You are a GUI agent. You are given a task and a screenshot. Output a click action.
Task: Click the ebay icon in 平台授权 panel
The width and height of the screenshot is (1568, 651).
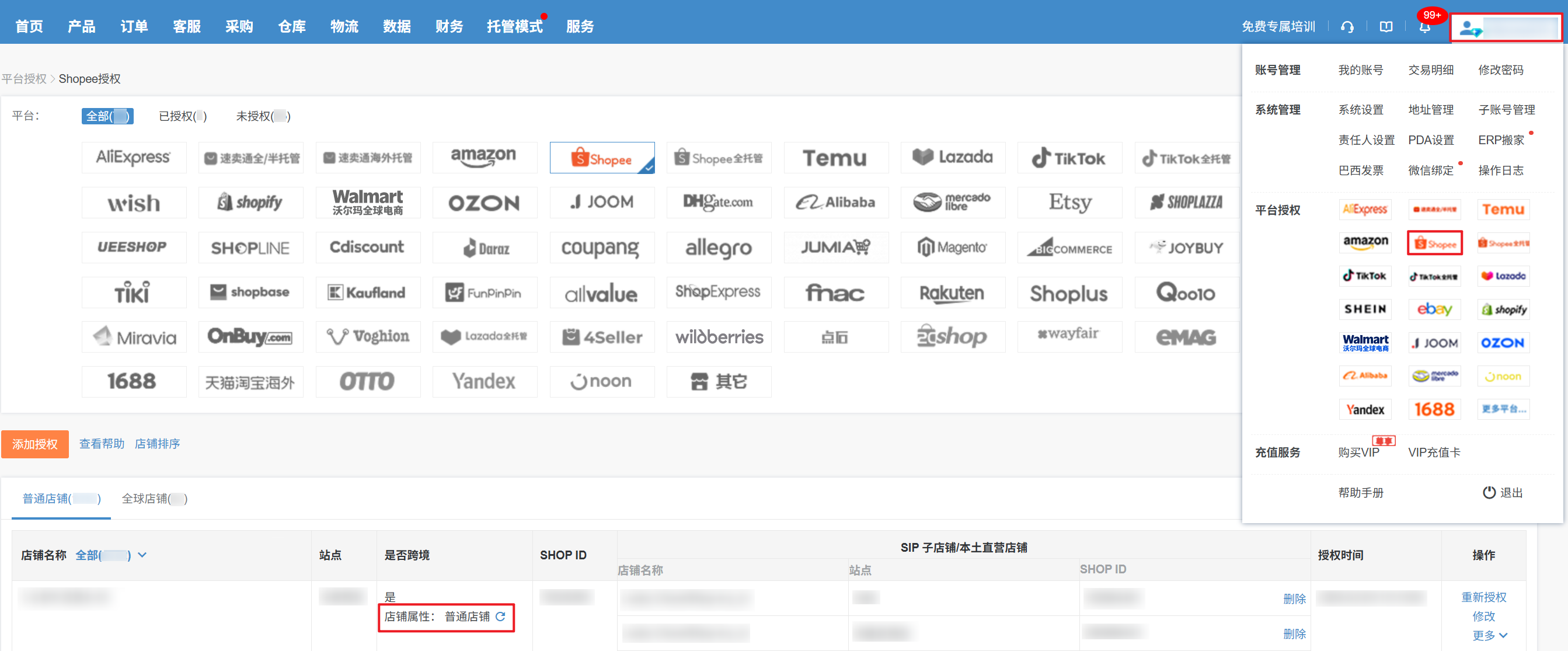point(1434,309)
